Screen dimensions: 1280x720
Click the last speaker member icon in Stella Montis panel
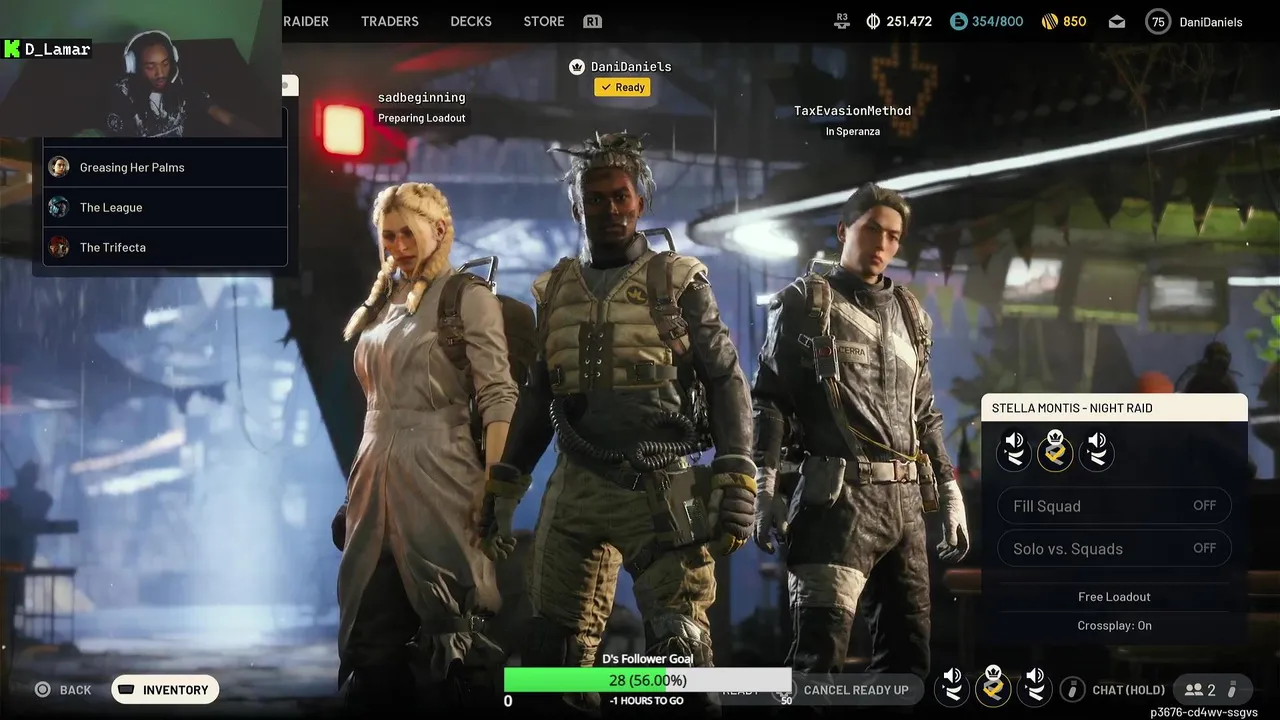(1097, 451)
